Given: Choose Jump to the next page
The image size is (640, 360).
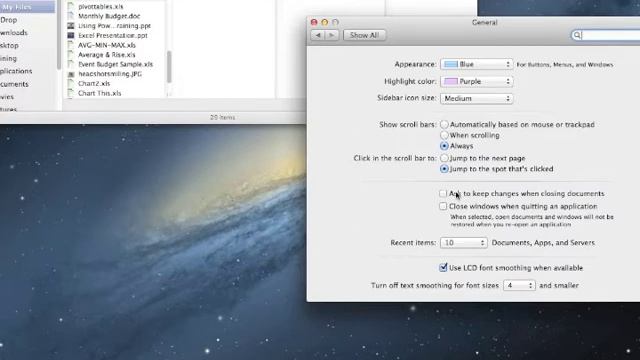Looking at the screenshot, I should pyautogui.click(x=444, y=158).
